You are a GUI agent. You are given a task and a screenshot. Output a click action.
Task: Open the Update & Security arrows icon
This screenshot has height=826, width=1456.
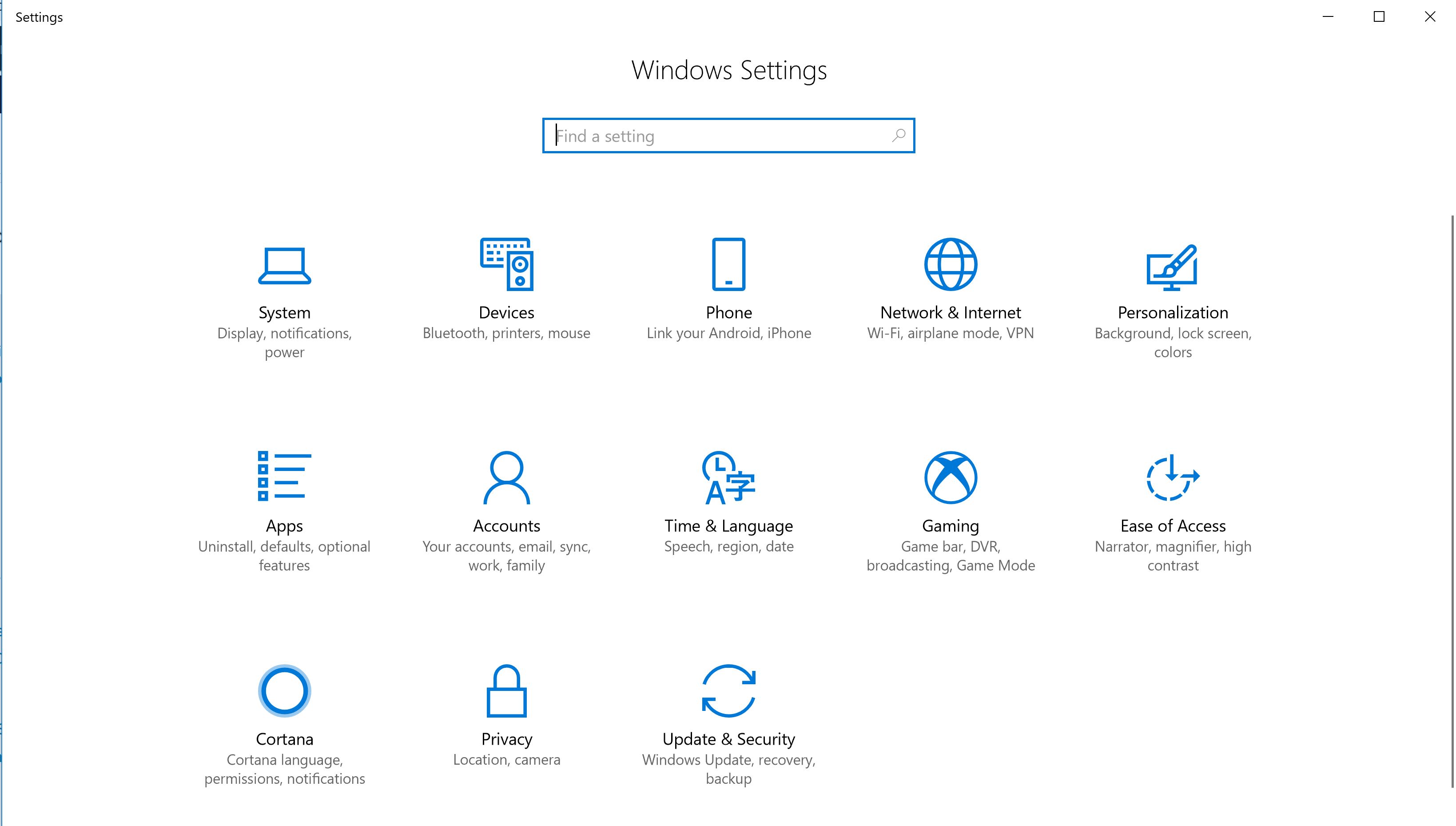pos(728,691)
